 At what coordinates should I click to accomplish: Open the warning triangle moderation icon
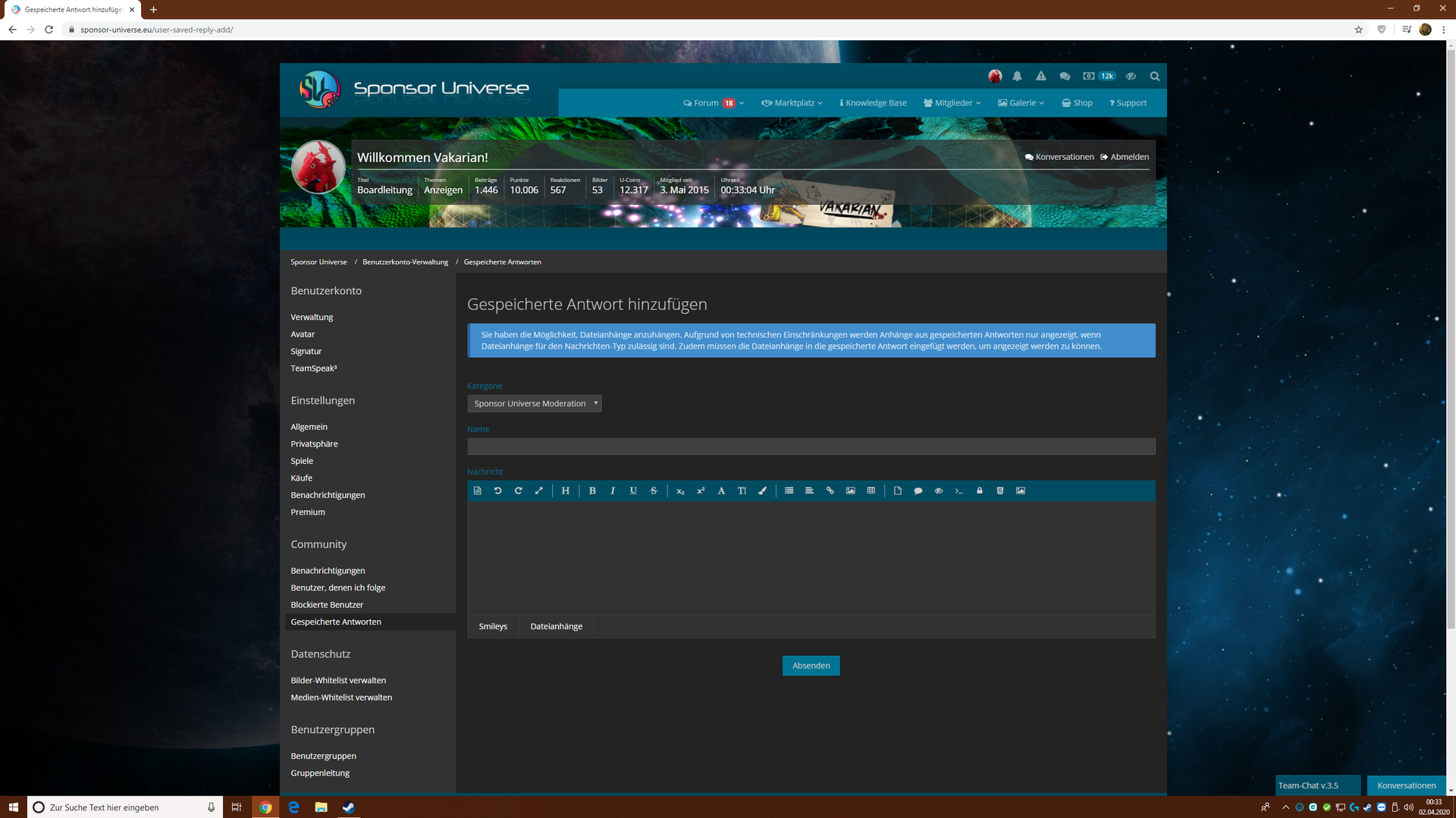tap(1040, 76)
